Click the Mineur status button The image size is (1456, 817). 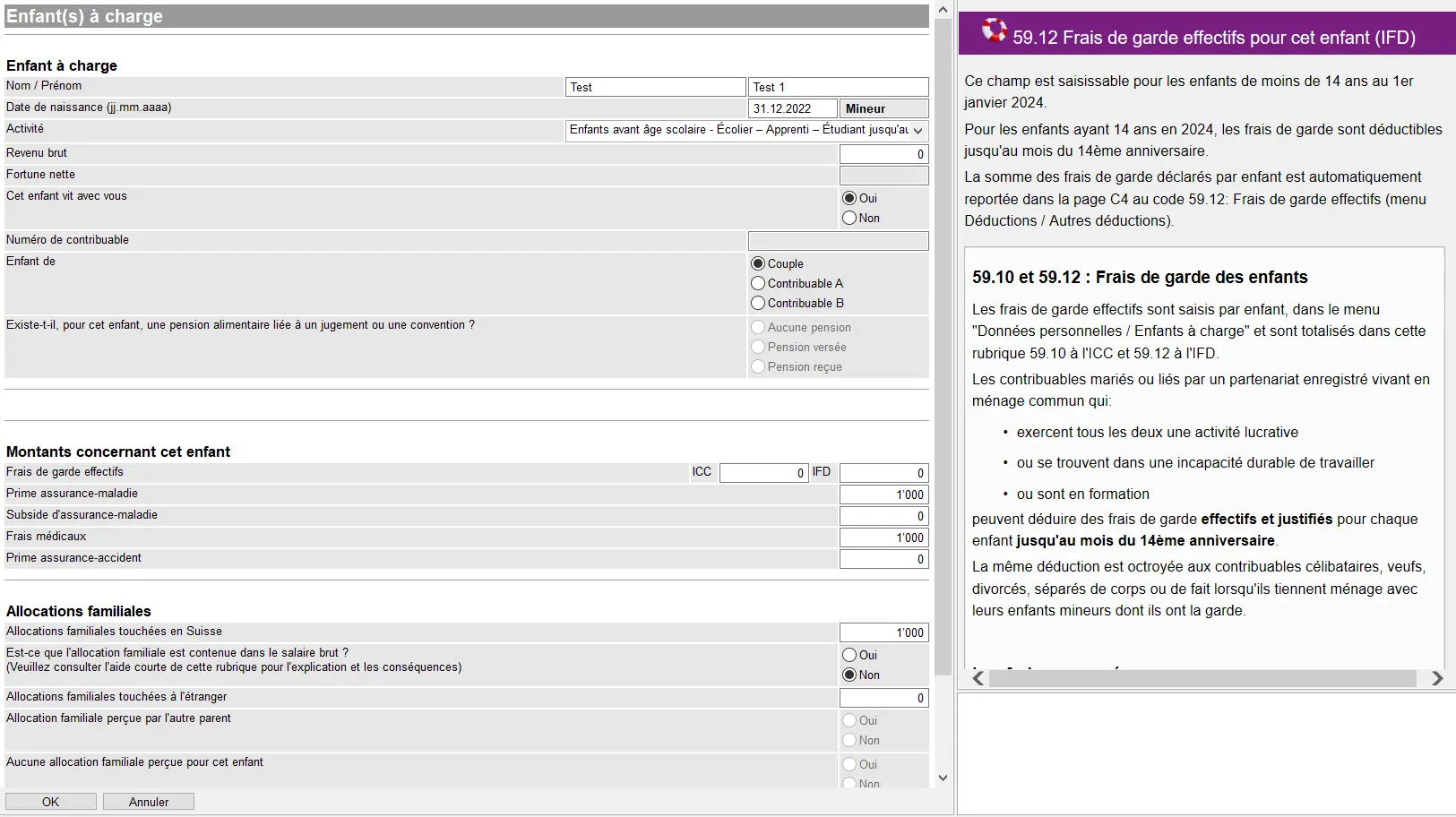click(x=883, y=108)
